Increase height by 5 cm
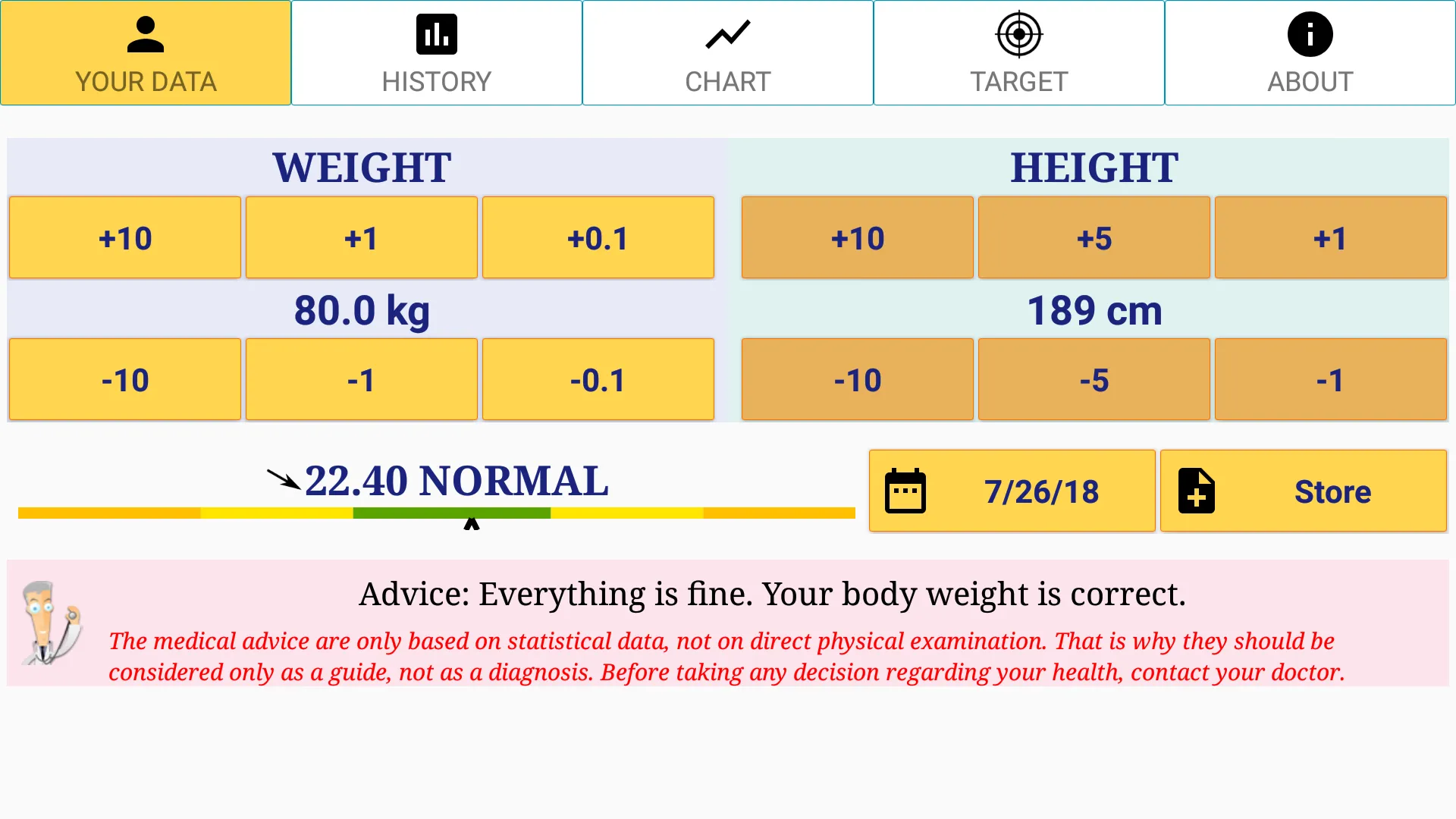Screen dimensions: 1456x819 1094,238
